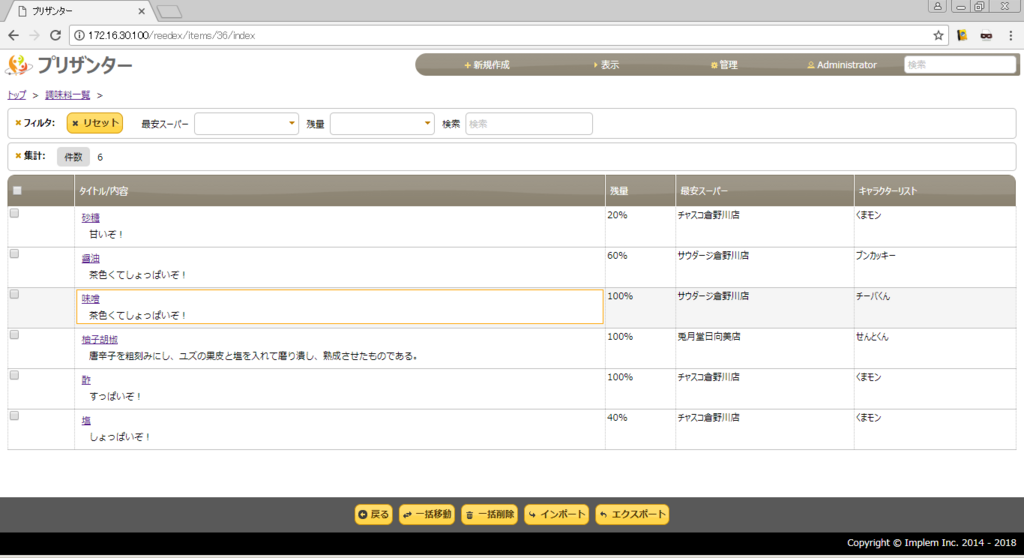Click 20% in the 砂糖 row

[x=617, y=215]
